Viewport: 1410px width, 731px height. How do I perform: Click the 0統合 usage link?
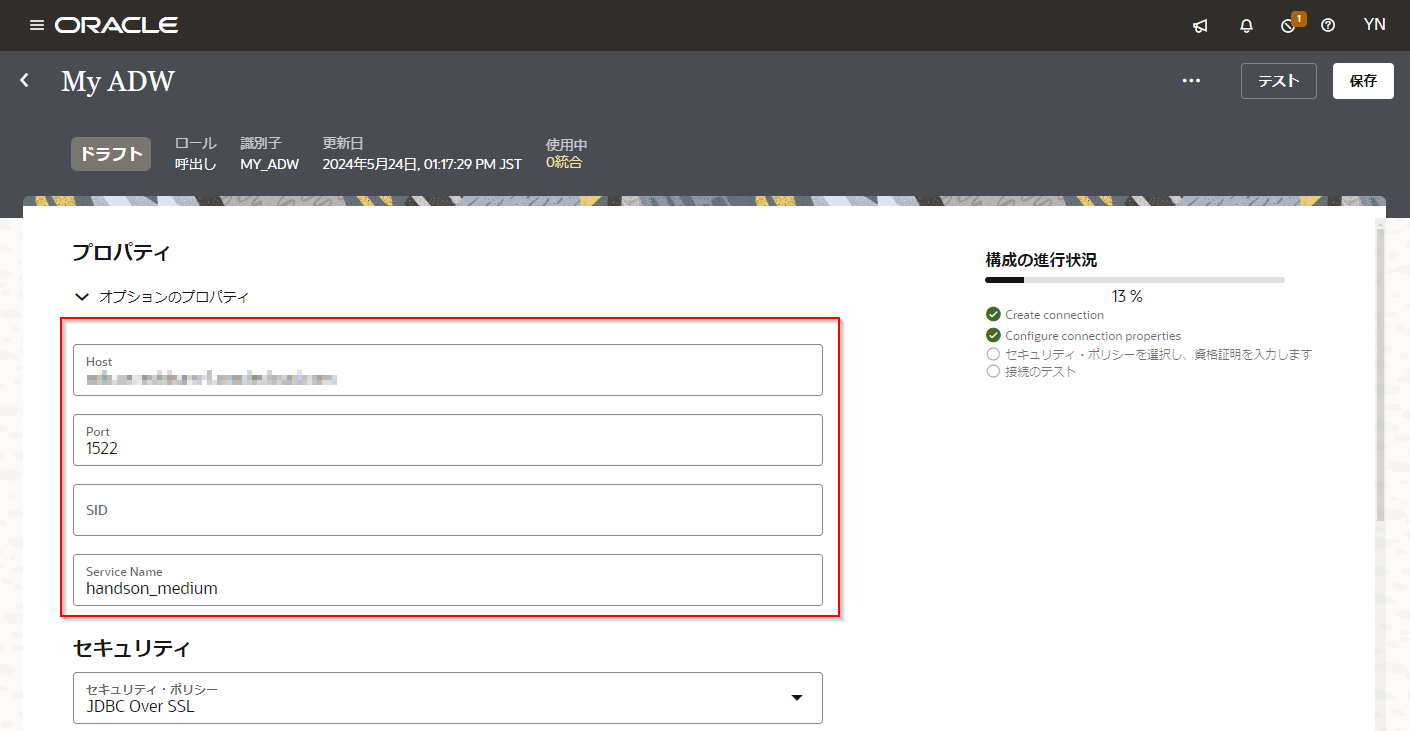coord(564,162)
